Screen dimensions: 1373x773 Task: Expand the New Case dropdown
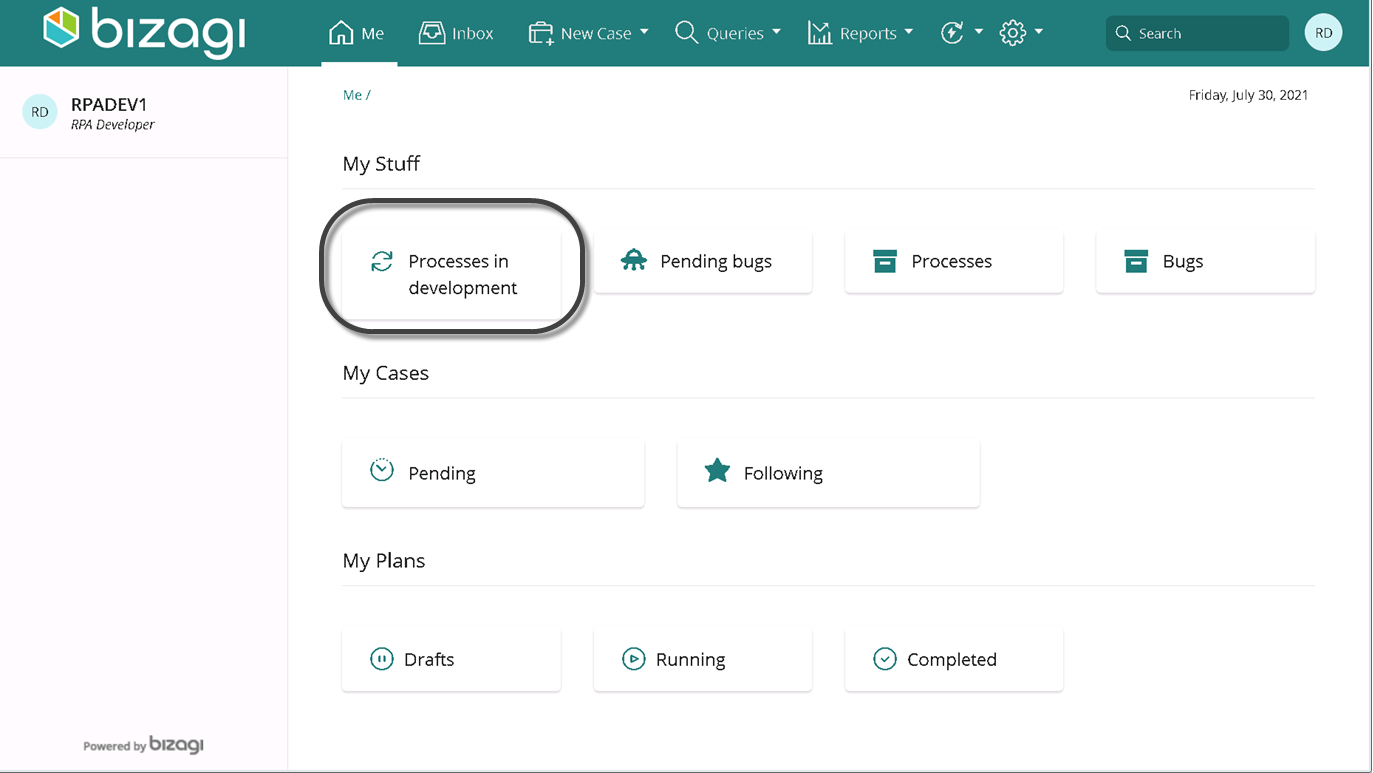(589, 33)
